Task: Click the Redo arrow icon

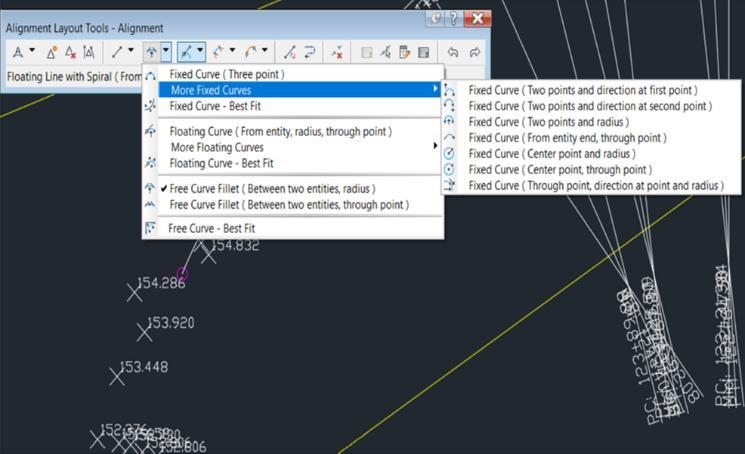Action: coord(474,52)
